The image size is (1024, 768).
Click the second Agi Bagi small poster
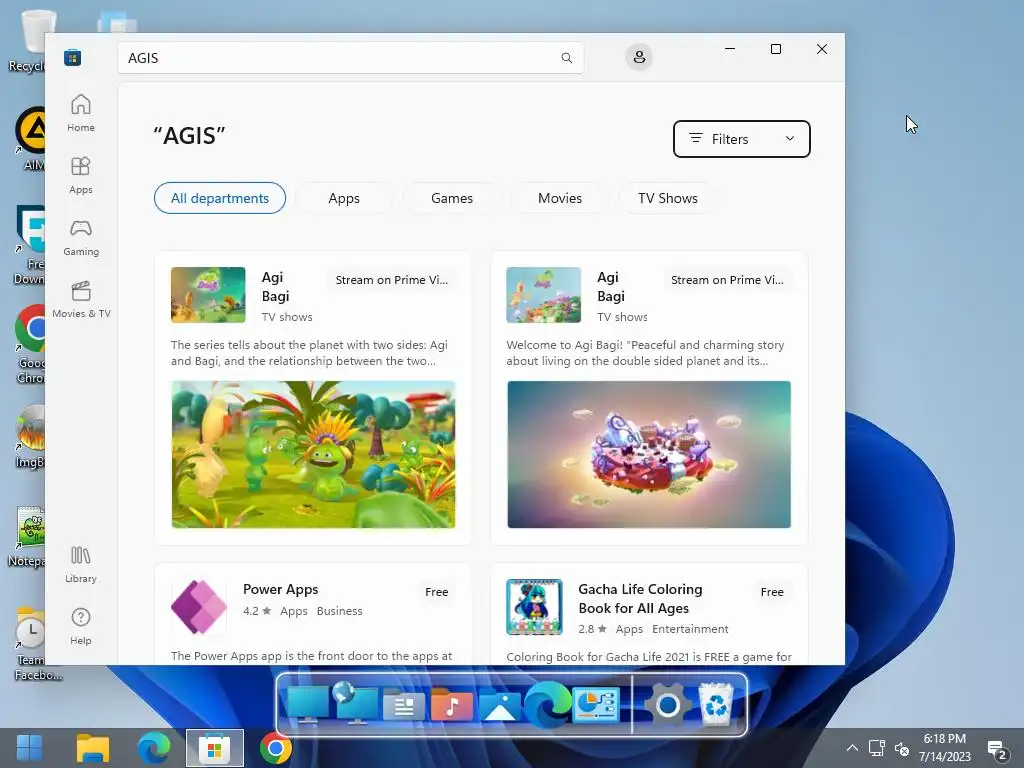click(543, 295)
